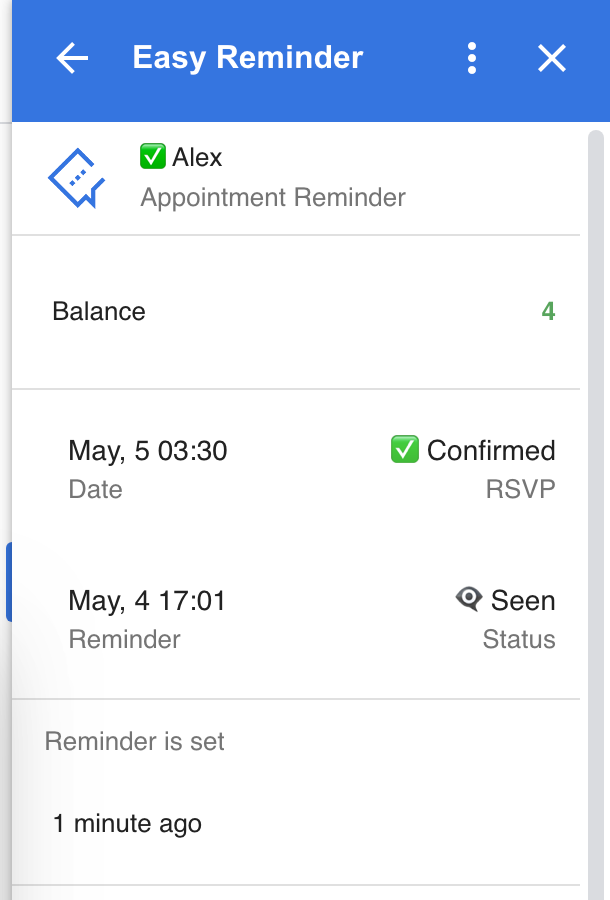The width and height of the screenshot is (610, 900).
Task: Click the green balance number 4
Action: pos(548,311)
